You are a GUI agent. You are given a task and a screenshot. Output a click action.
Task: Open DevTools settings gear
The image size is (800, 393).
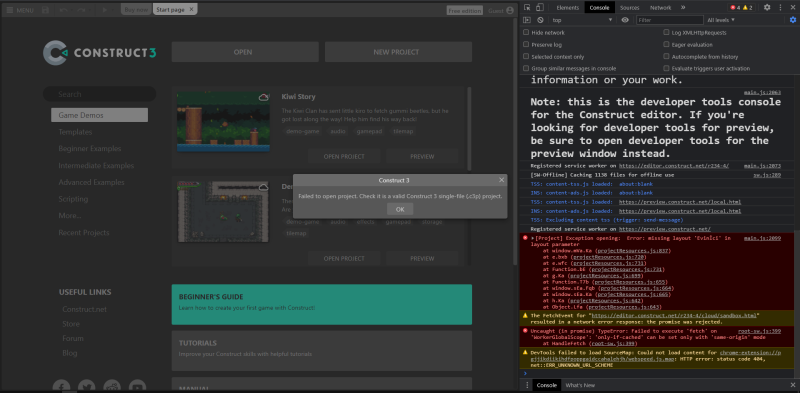767,8
